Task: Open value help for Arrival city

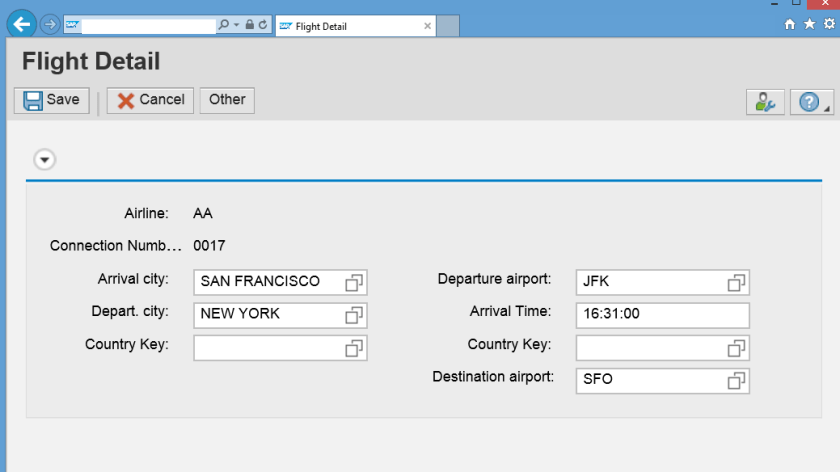Action: pos(355,283)
